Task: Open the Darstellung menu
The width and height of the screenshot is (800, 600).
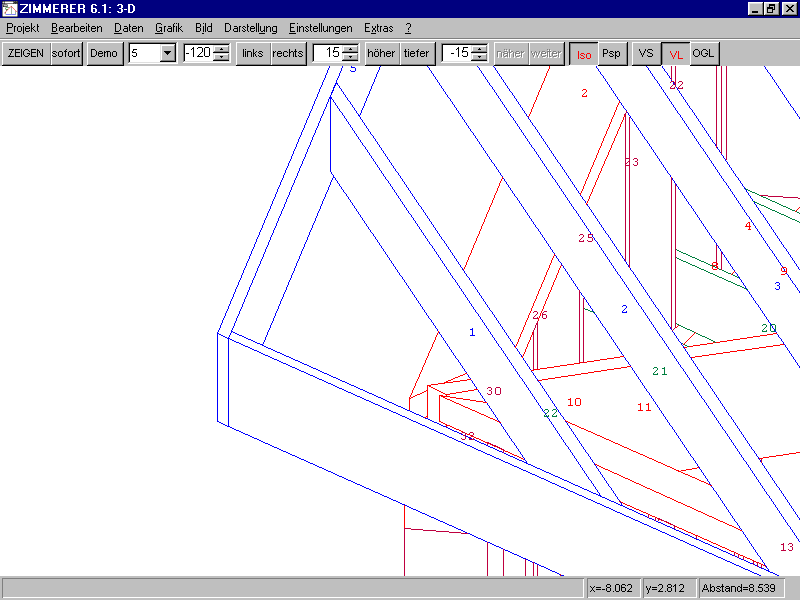Action: [x=250, y=28]
